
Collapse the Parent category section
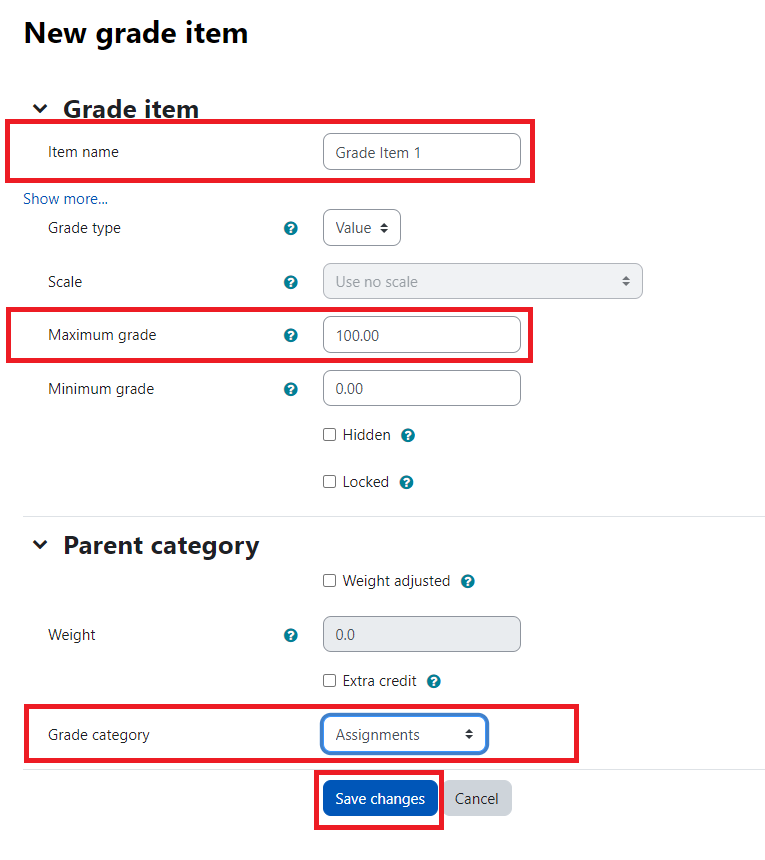40,545
